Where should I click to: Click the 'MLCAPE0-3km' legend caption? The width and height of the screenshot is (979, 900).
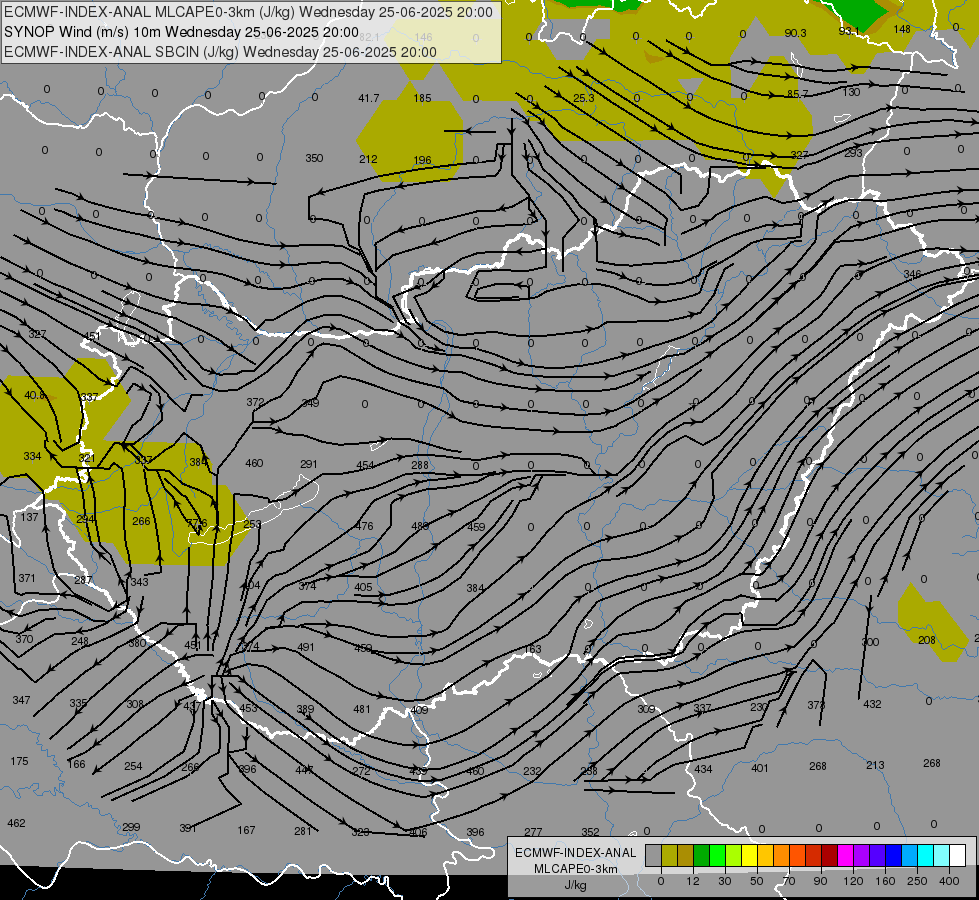tap(576, 869)
